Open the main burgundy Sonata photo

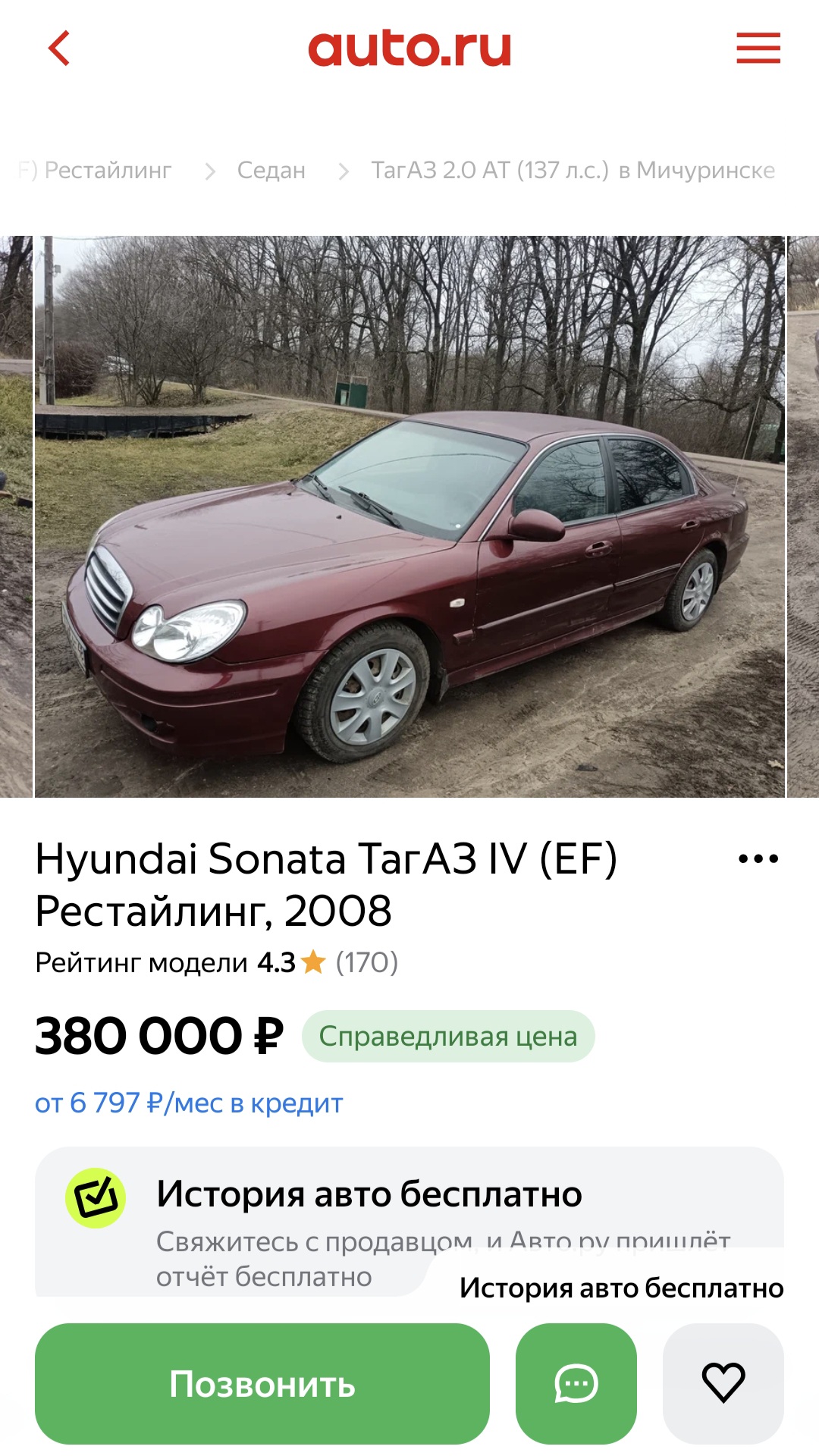pos(409,516)
